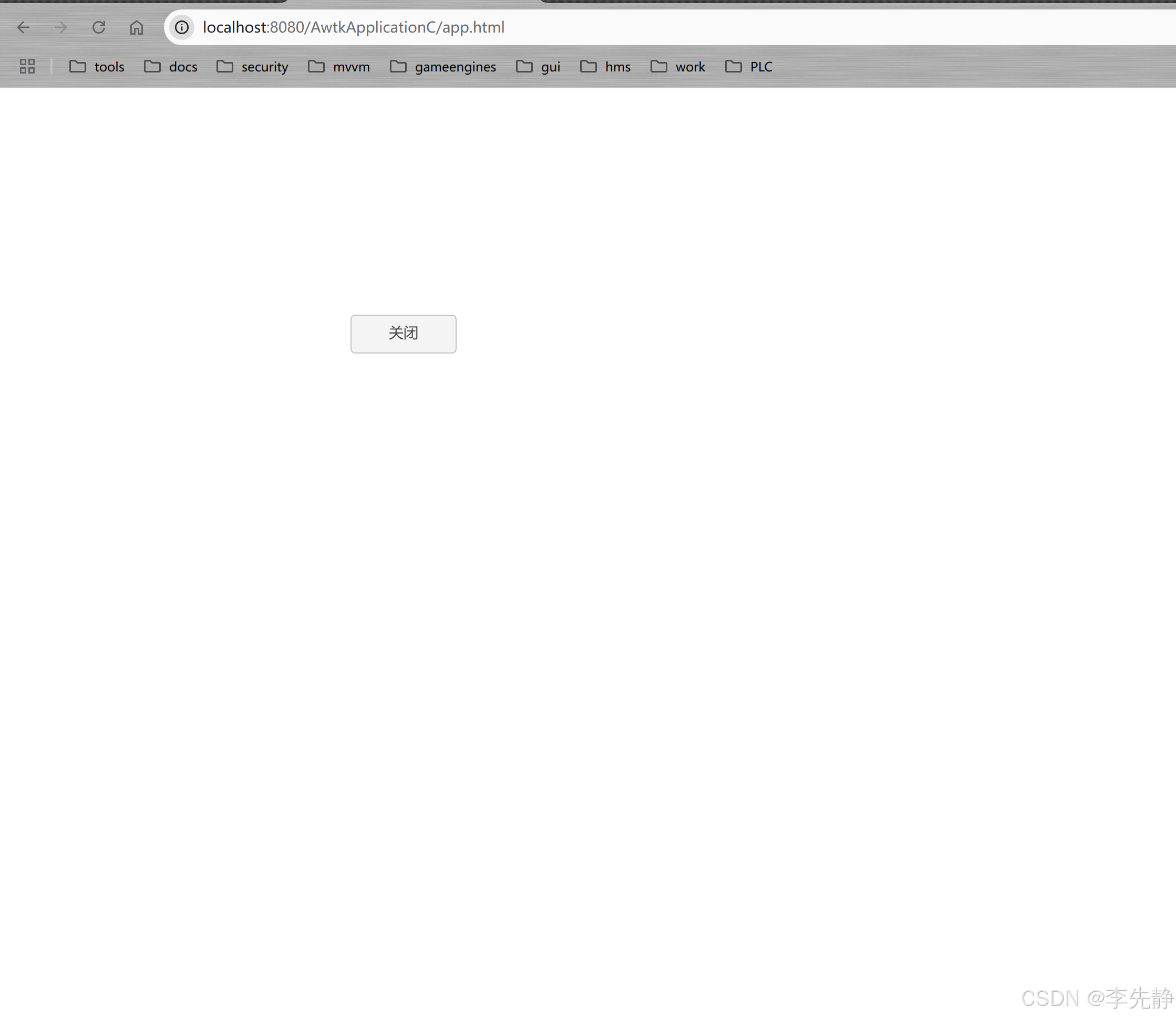
Task: Navigate forward using browser forward arrow
Action: 60,27
